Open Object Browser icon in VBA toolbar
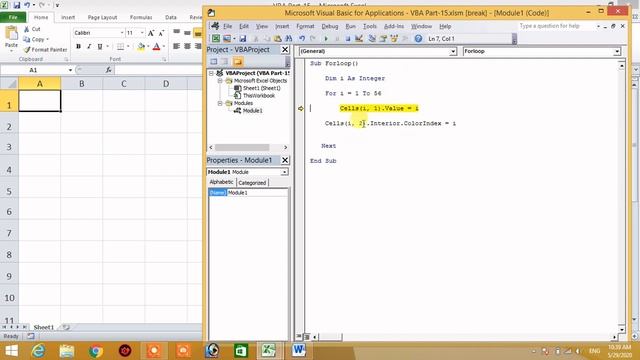Image resolution: width=640 pixels, height=360 pixels. [x=394, y=38]
